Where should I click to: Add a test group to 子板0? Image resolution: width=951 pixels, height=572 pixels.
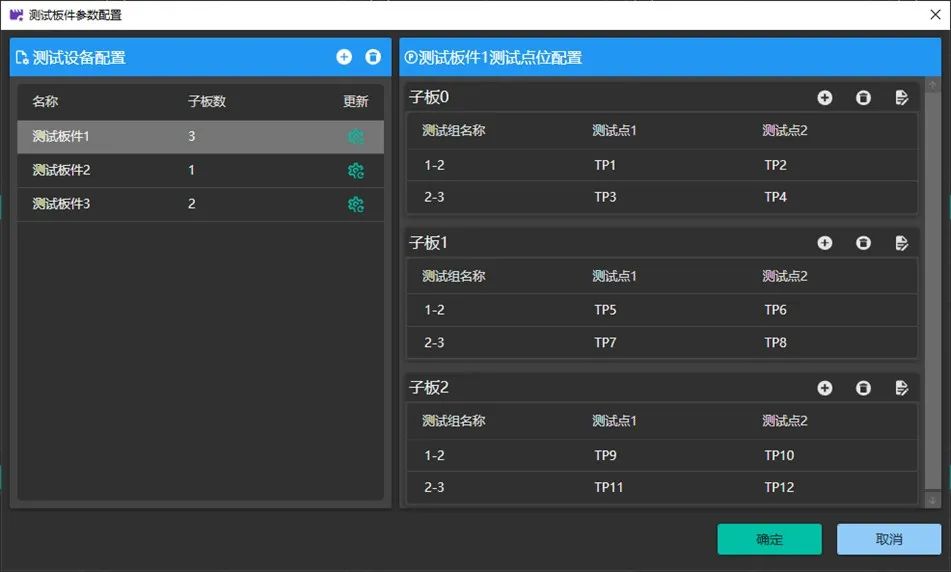[x=825, y=98]
